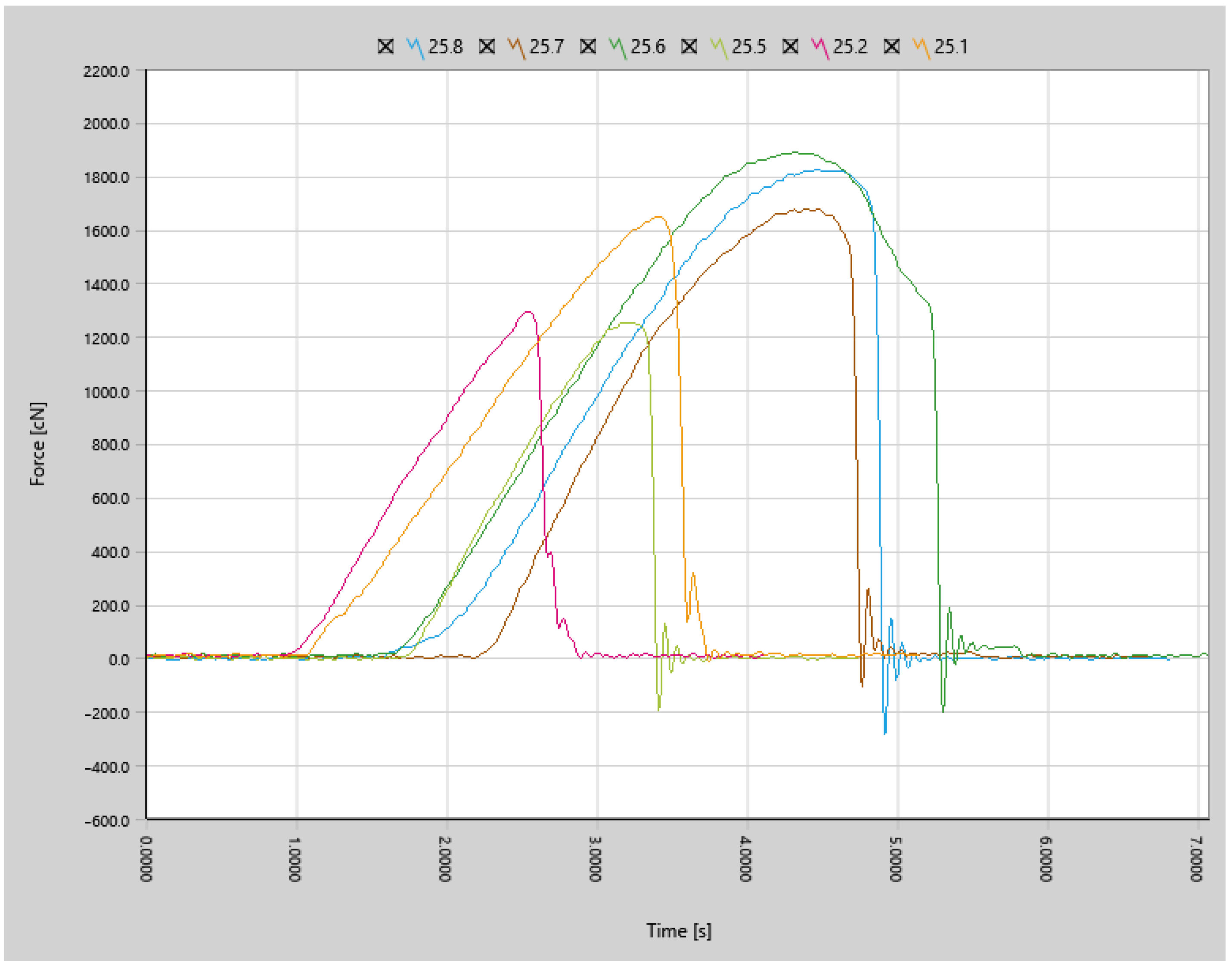The width and height of the screenshot is (1232, 969).
Task: Click the -200.0 y-axis tick label
Action: (107, 713)
